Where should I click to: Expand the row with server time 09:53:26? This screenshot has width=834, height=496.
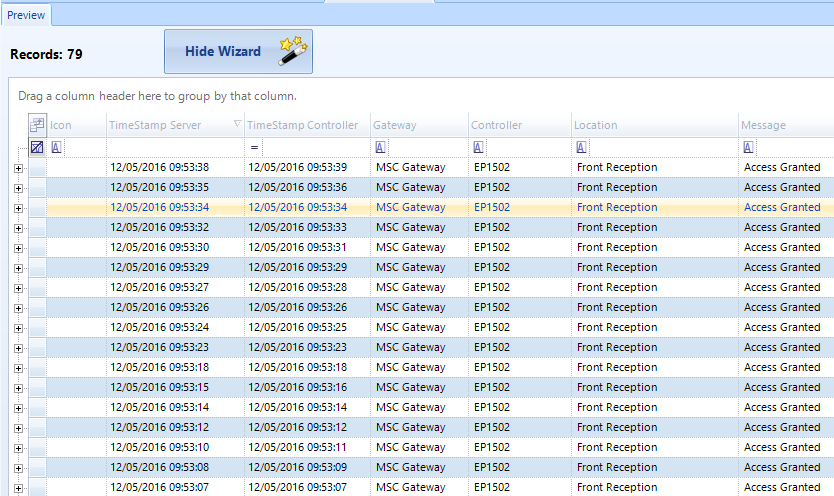point(19,308)
